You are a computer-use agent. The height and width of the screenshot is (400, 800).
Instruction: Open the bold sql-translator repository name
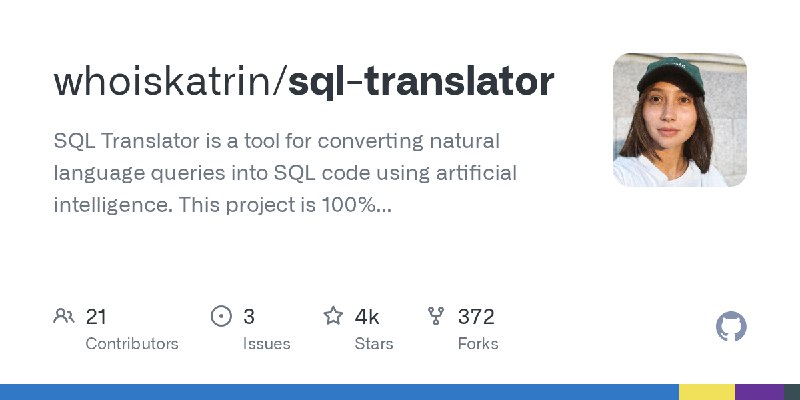[421, 83]
